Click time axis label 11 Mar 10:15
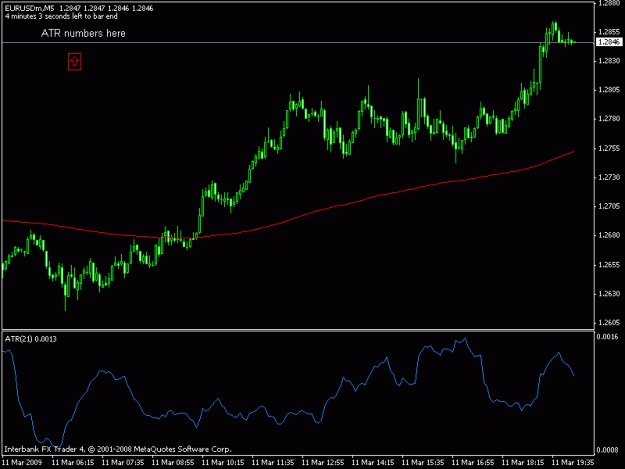The height and width of the screenshot is (469, 625). [x=223, y=463]
